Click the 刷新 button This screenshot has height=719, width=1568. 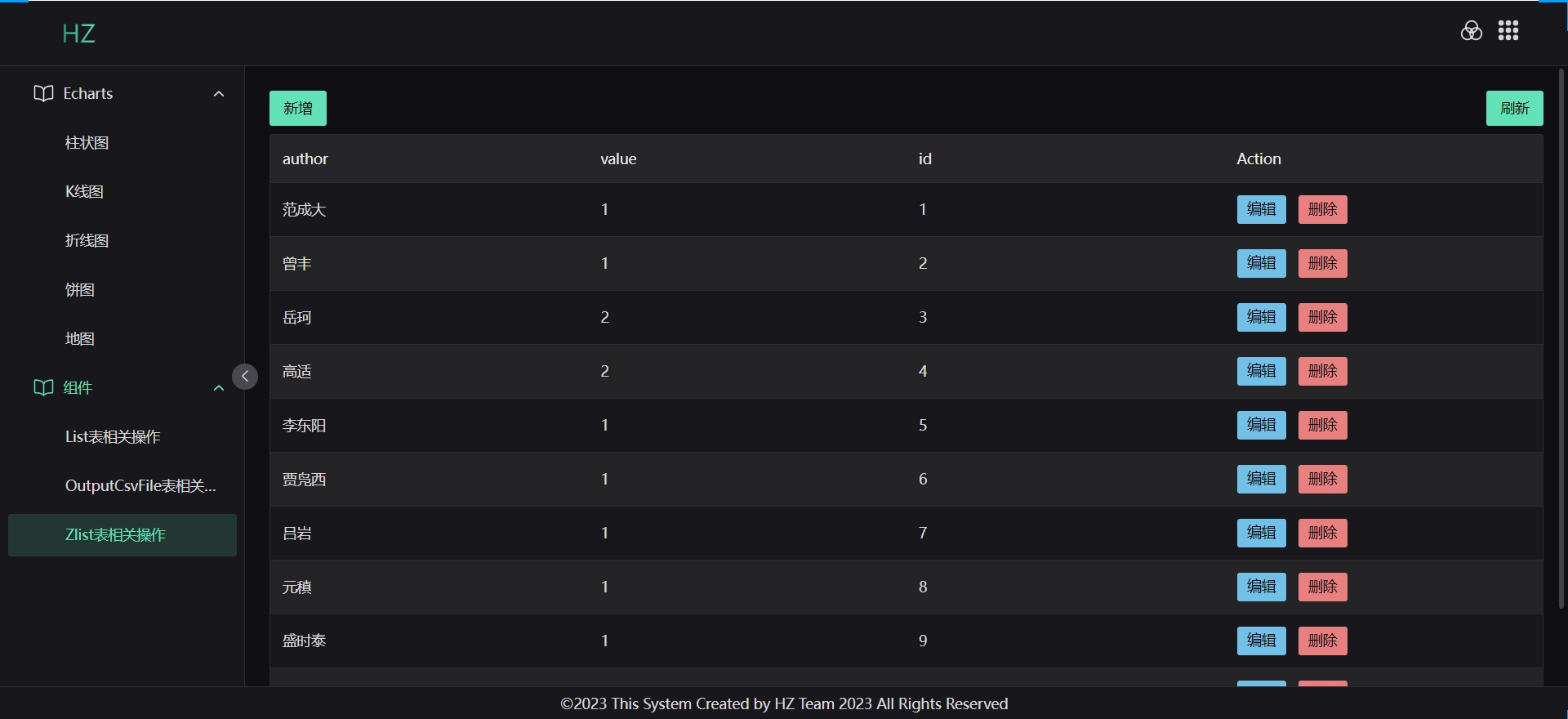click(1514, 108)
